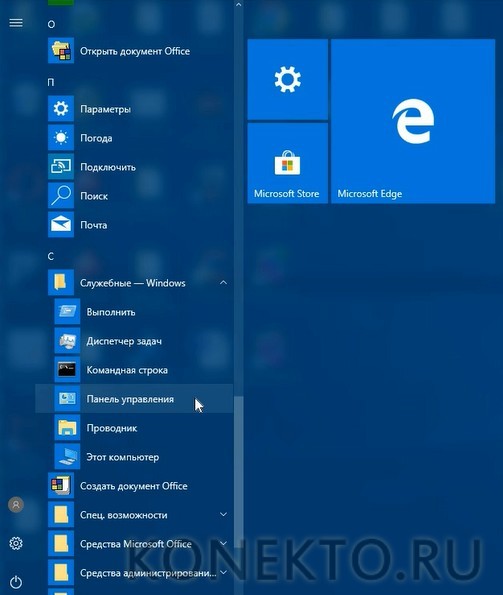This screenshot has height=595, width=503.
Task: Click the Проводник file explorer icon
Action: [x=67, y=428]
